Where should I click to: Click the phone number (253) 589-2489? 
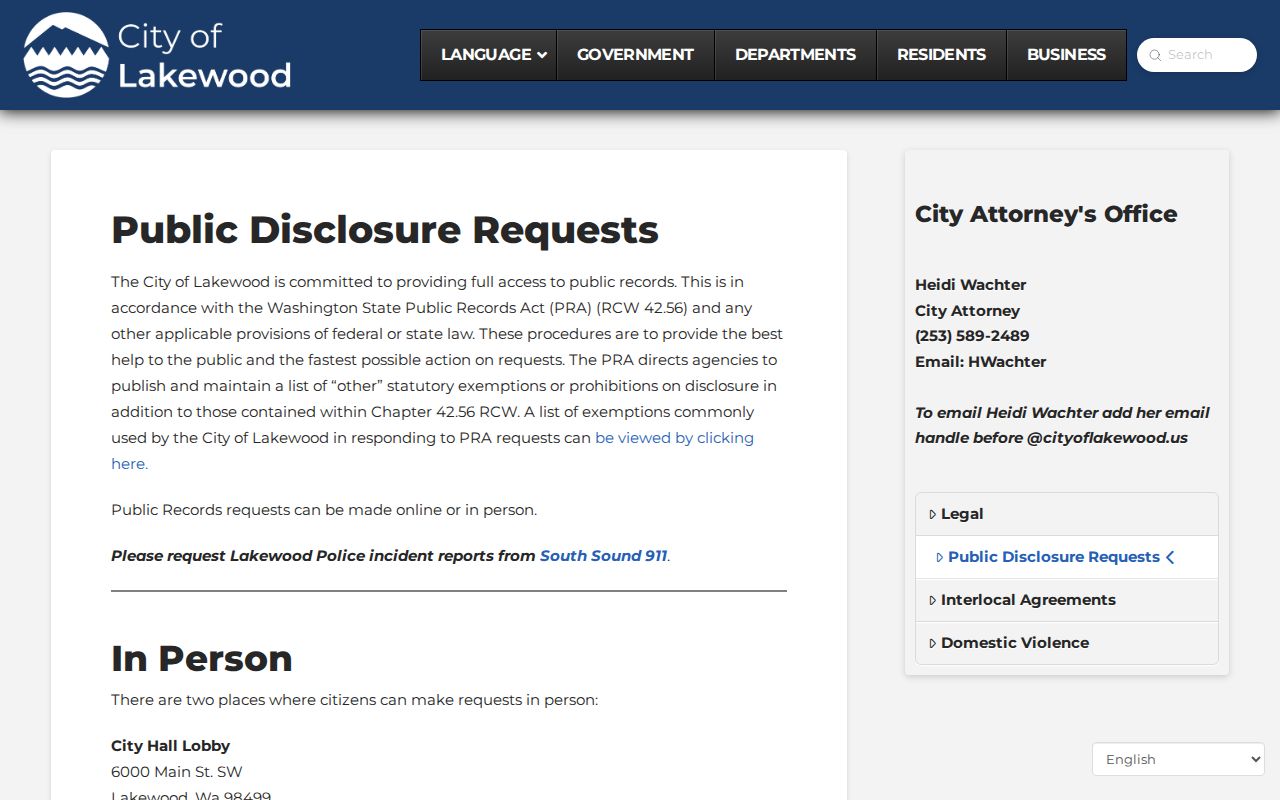972,336
